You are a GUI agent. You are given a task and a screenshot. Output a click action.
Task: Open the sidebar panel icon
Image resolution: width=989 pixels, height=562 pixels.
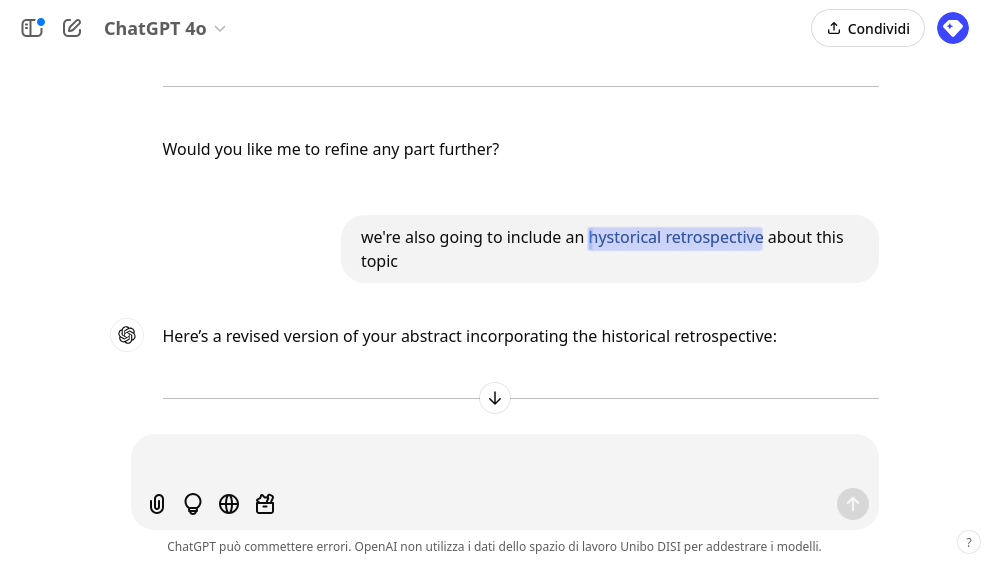click(32, 28)
